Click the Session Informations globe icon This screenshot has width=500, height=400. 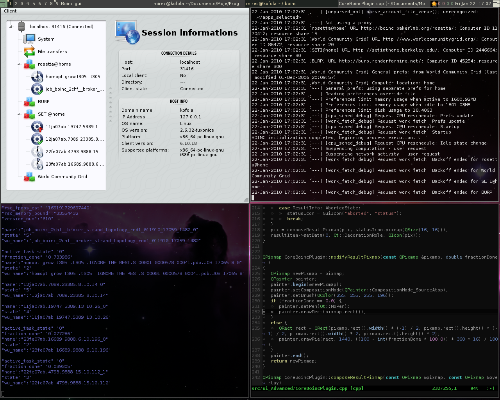point(127,32)
